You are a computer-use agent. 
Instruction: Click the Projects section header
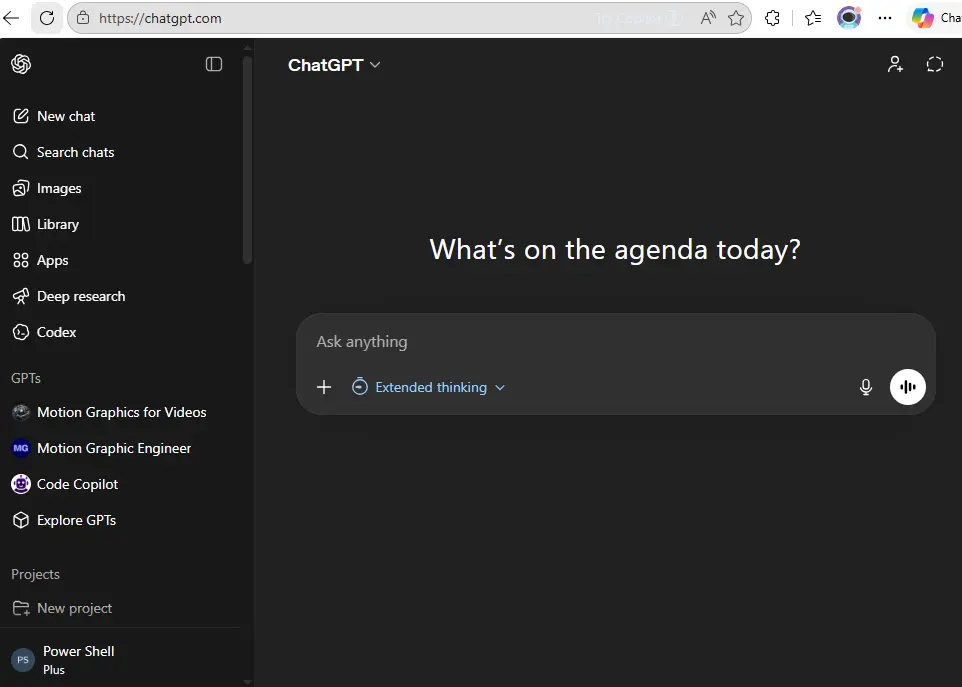click(x=36, y=574)
